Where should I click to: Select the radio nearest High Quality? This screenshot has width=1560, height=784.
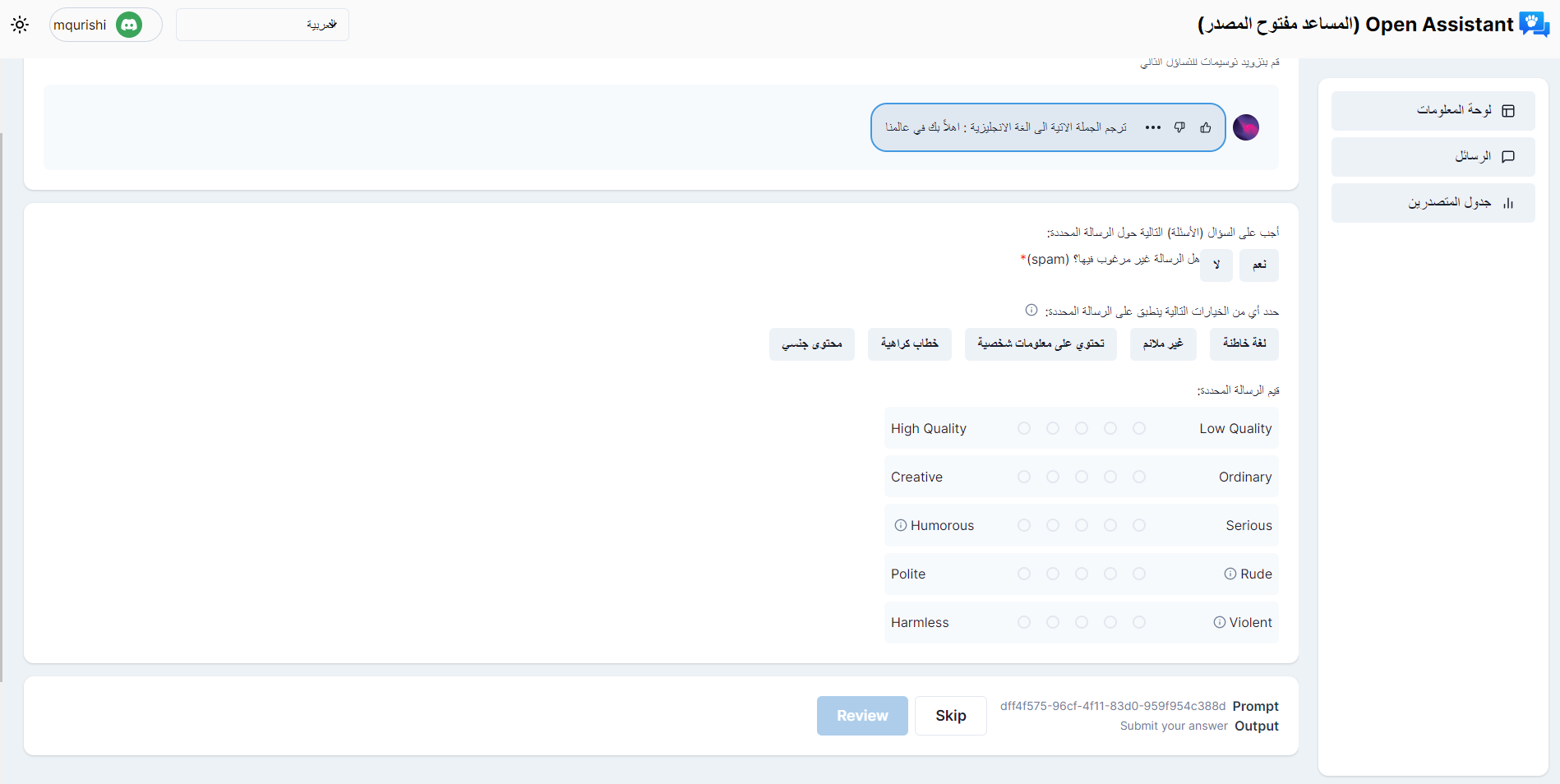pos(1024,428)
